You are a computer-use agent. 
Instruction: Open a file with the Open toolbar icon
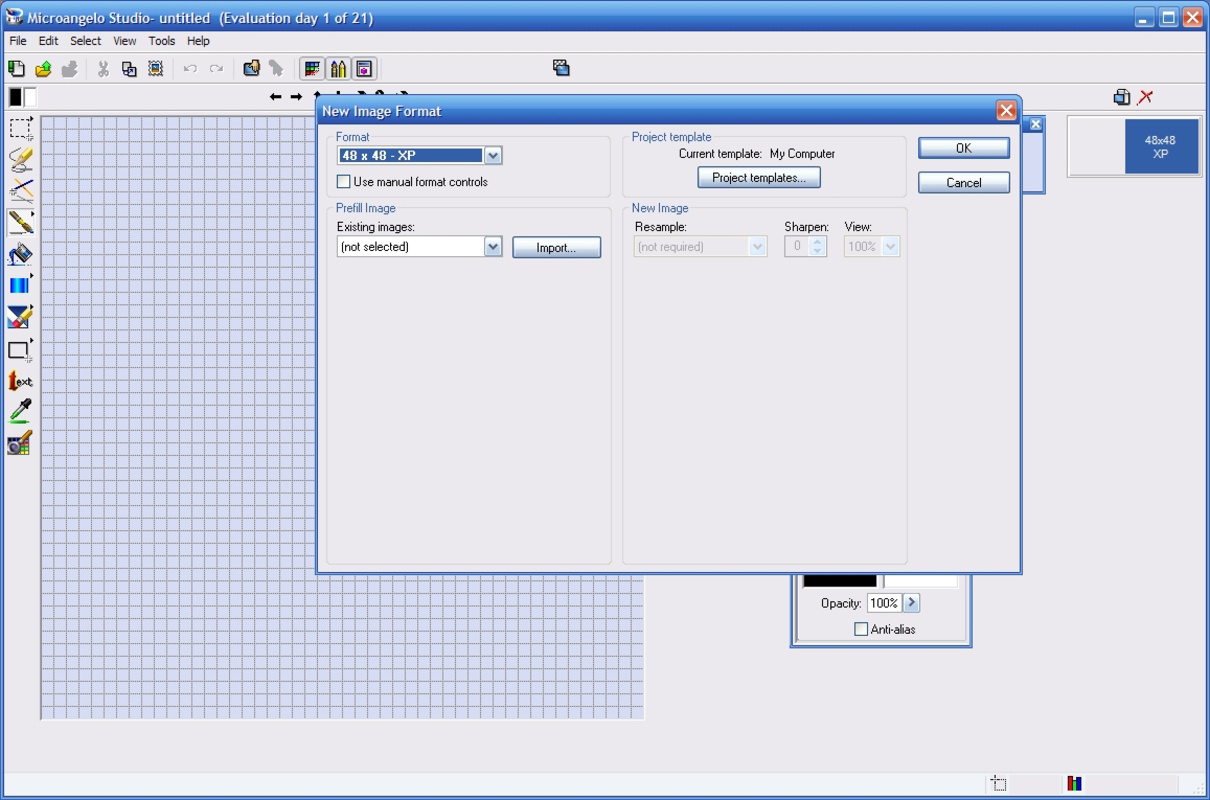42,68
